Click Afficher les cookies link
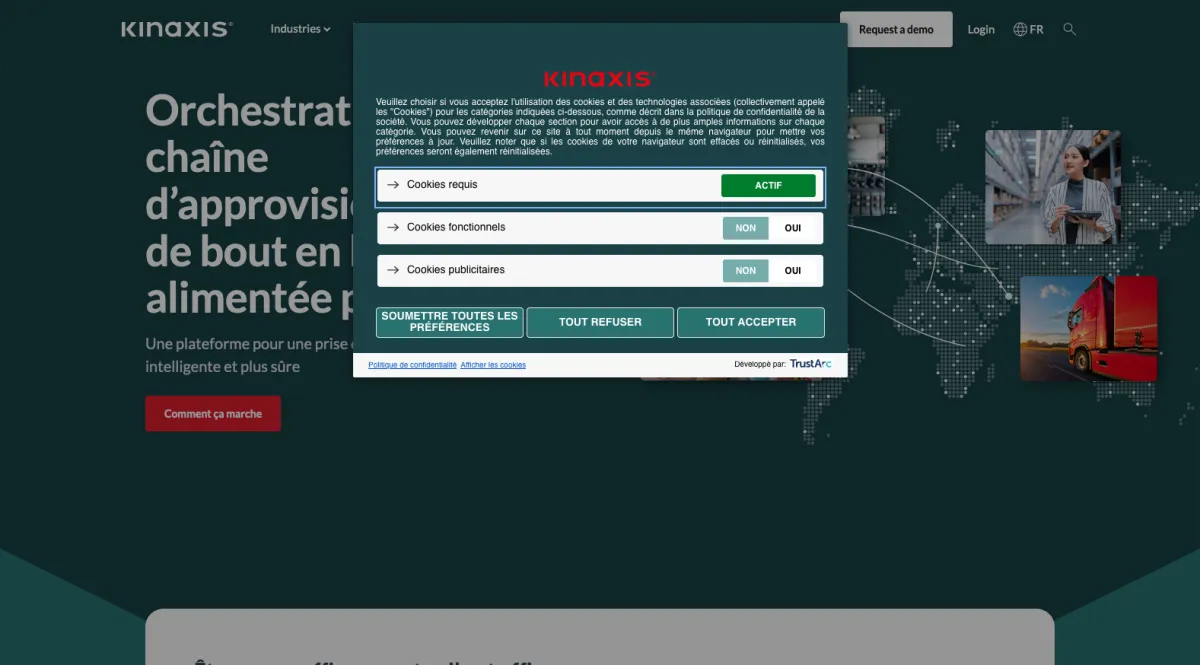The width and height of the screenshot is (1200, 665). tap(493, 364)
